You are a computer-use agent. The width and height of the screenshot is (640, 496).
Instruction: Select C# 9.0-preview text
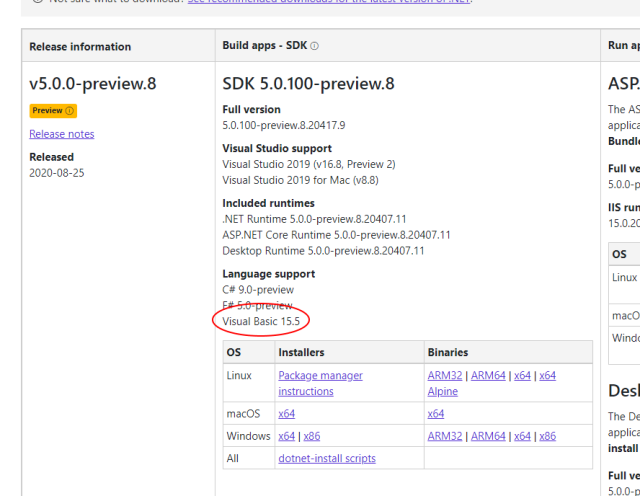coord(258,290)
